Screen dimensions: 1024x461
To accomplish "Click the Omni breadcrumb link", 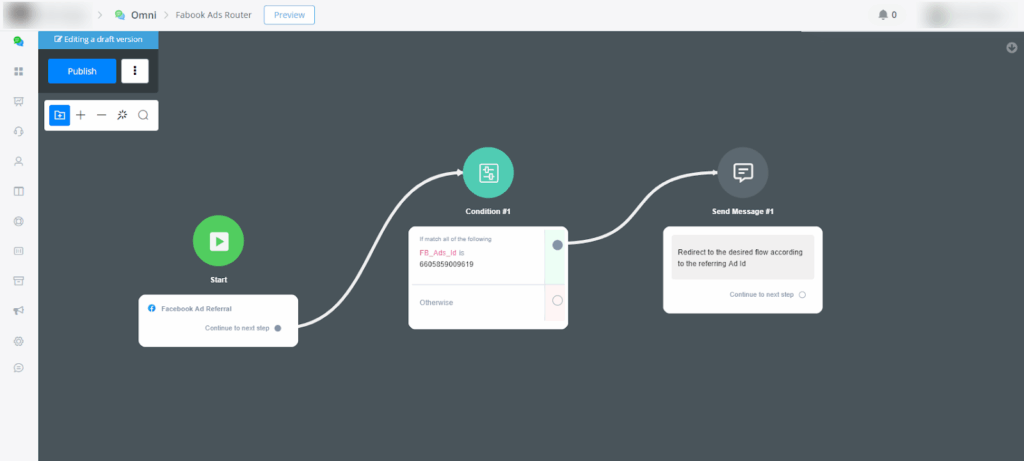I will tap(143, 15).
